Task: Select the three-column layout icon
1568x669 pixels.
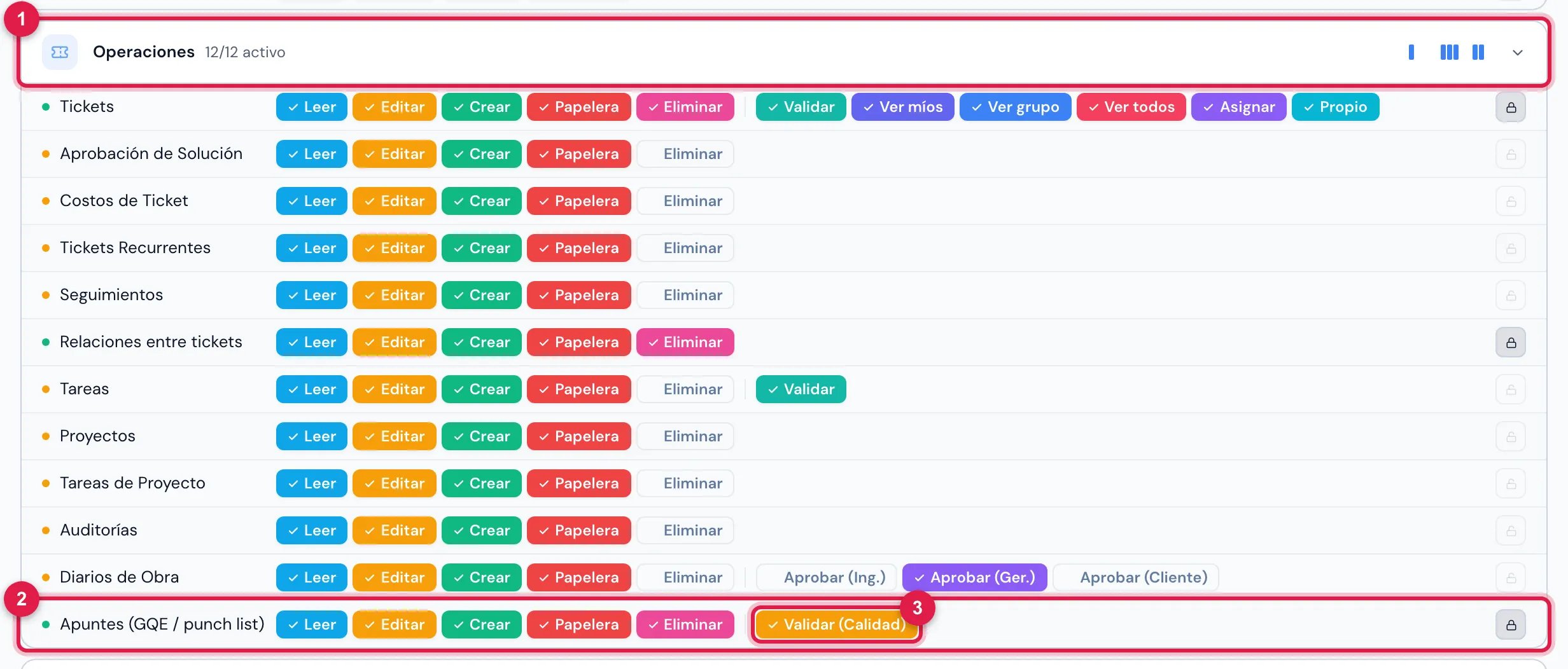Action: pos(1449,52)
